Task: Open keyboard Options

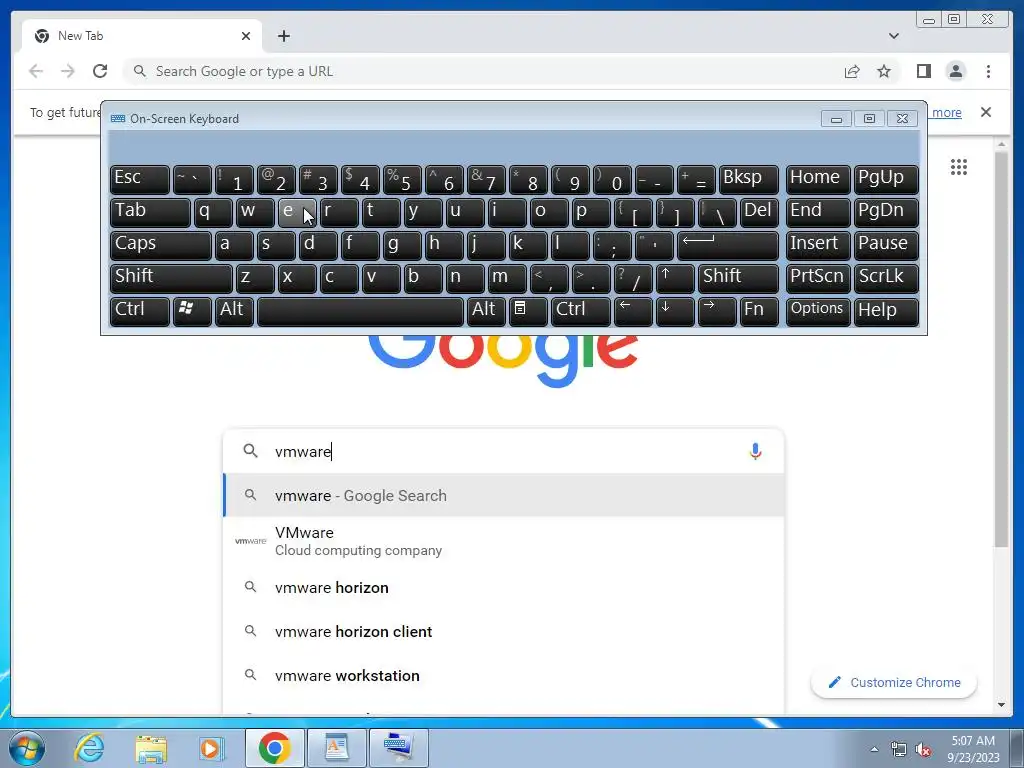Action: 818,311
